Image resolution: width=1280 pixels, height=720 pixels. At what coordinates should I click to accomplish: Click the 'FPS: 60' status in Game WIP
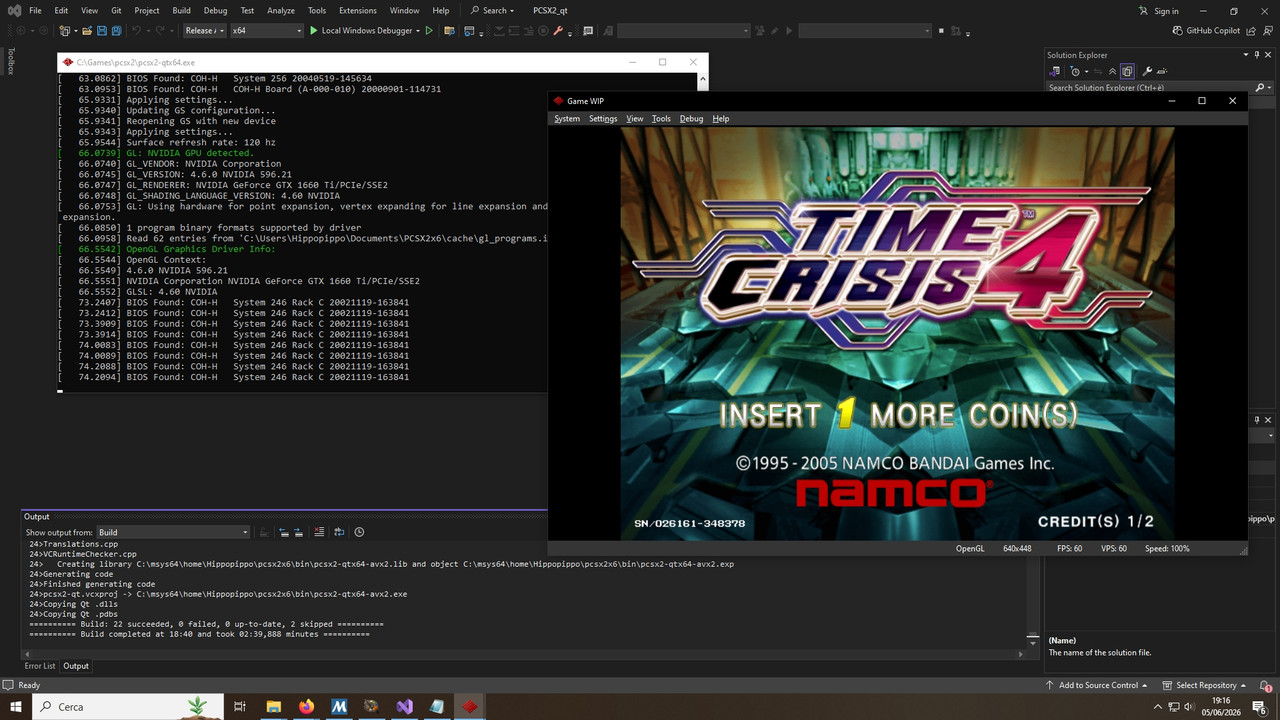pyautogui.click(x=1070, y=548)
